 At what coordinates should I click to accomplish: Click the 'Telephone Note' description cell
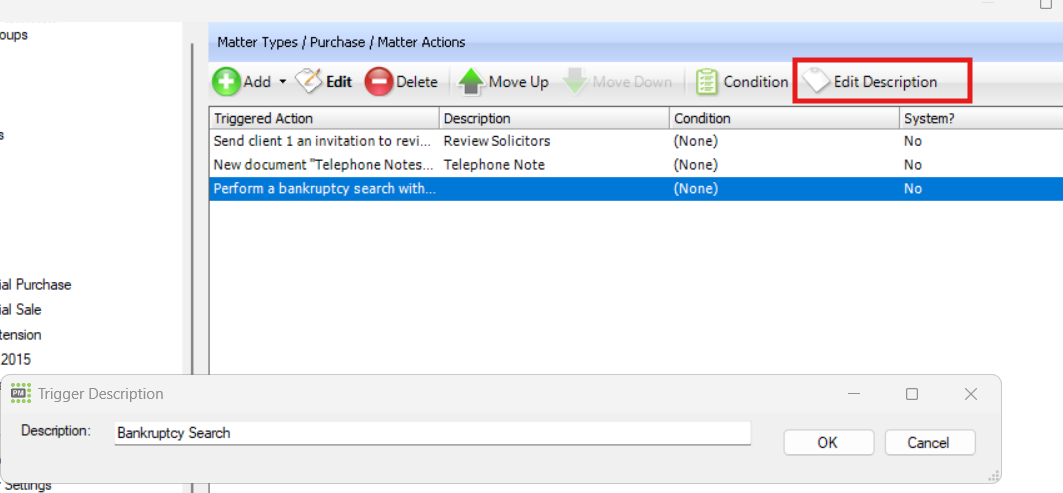click(494, 165)
